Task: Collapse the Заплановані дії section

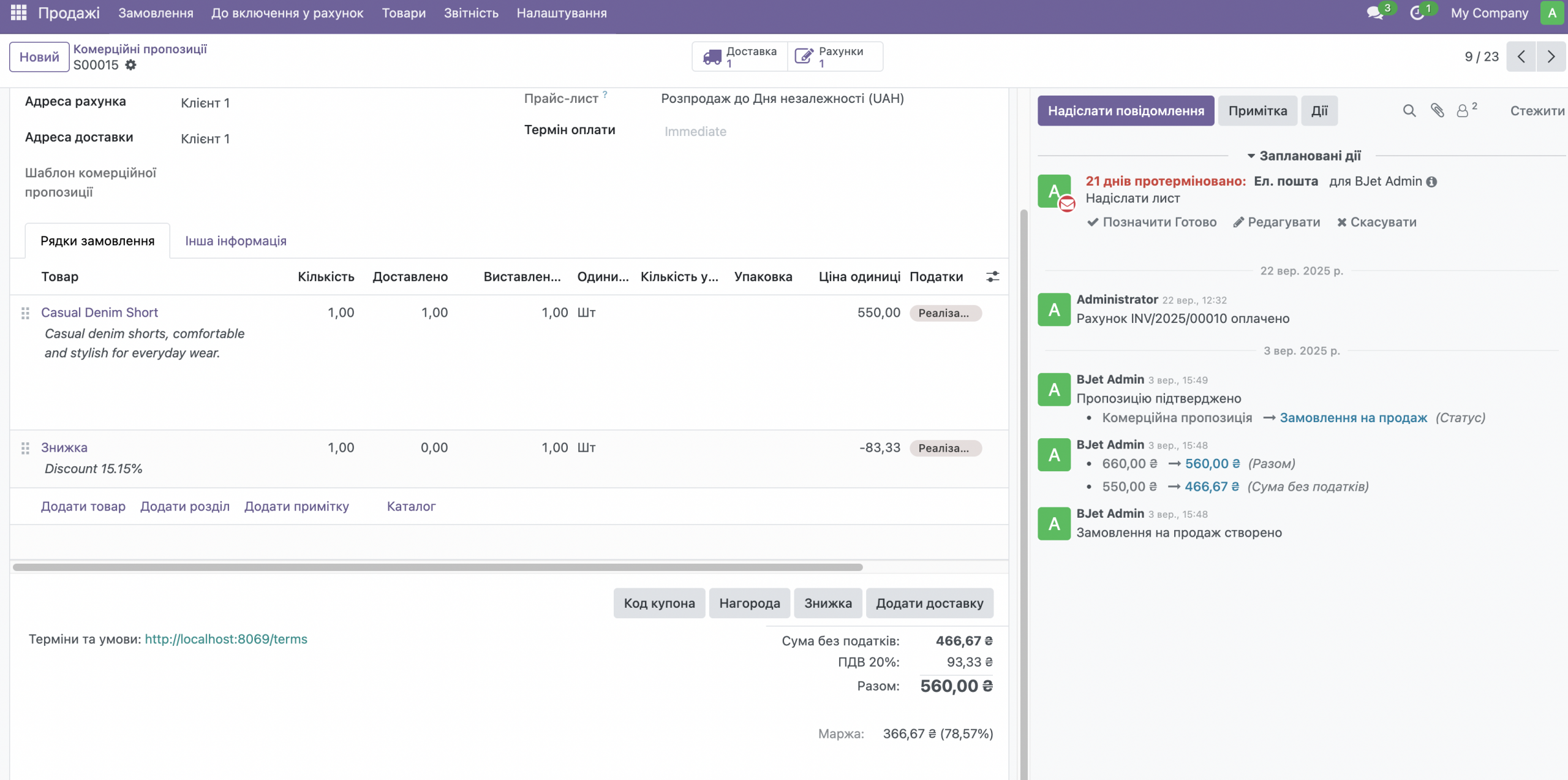Action: click(1303, 156)
